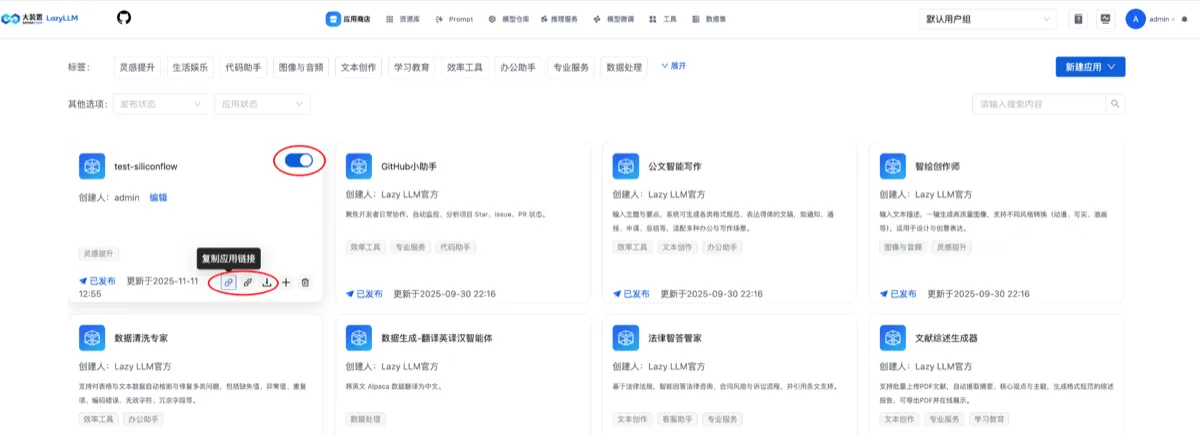1200x435 pixels.
Task: Filter by the 生活娱乐 tag
Action: tap(190, 67)
